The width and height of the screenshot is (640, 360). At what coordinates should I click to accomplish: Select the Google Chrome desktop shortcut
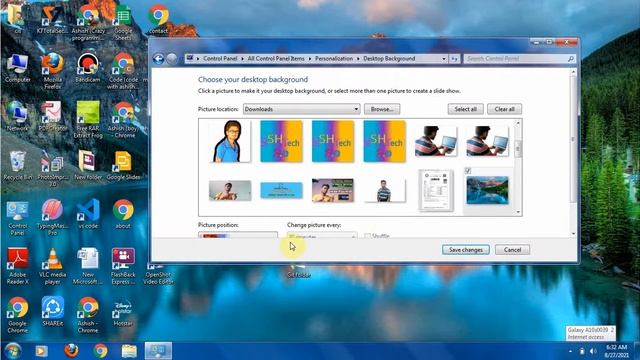pos(18,315)
